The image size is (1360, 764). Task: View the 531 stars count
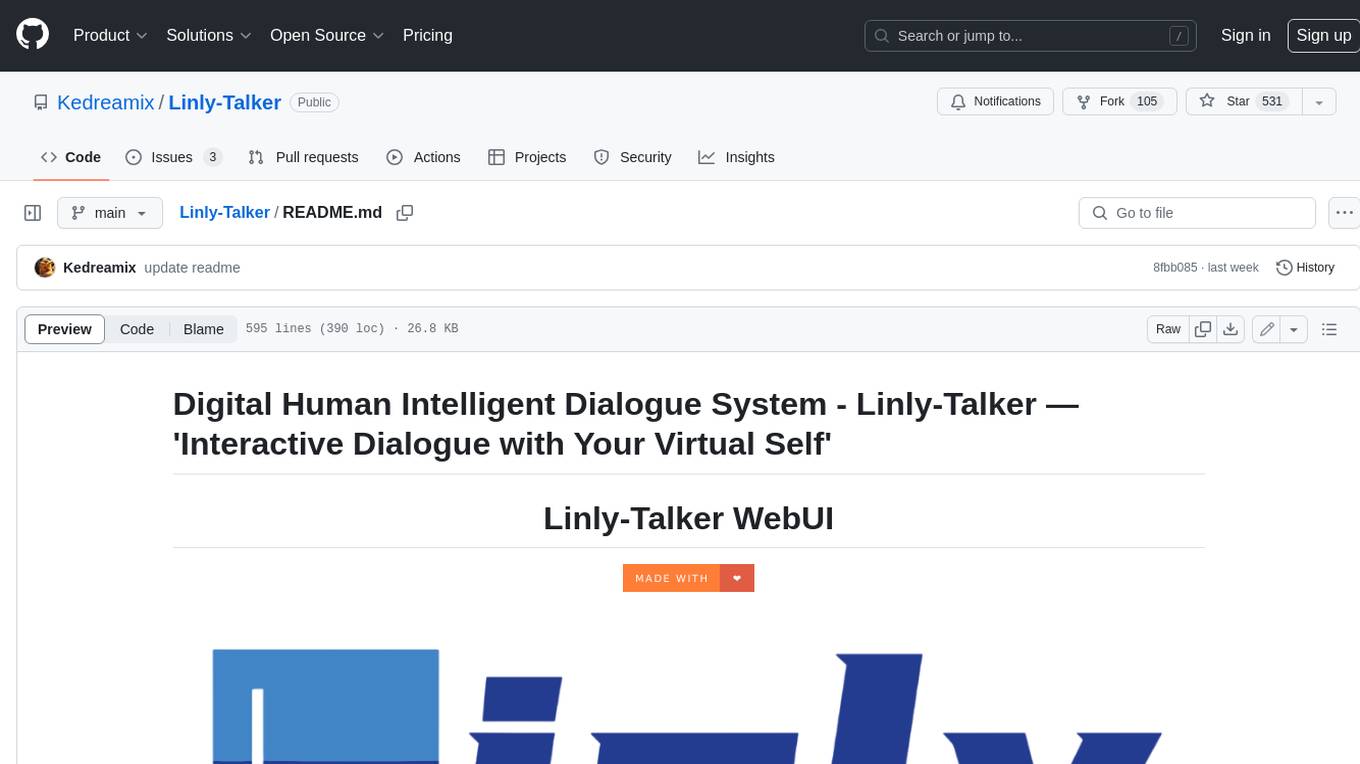click(x=1272, y=101)
